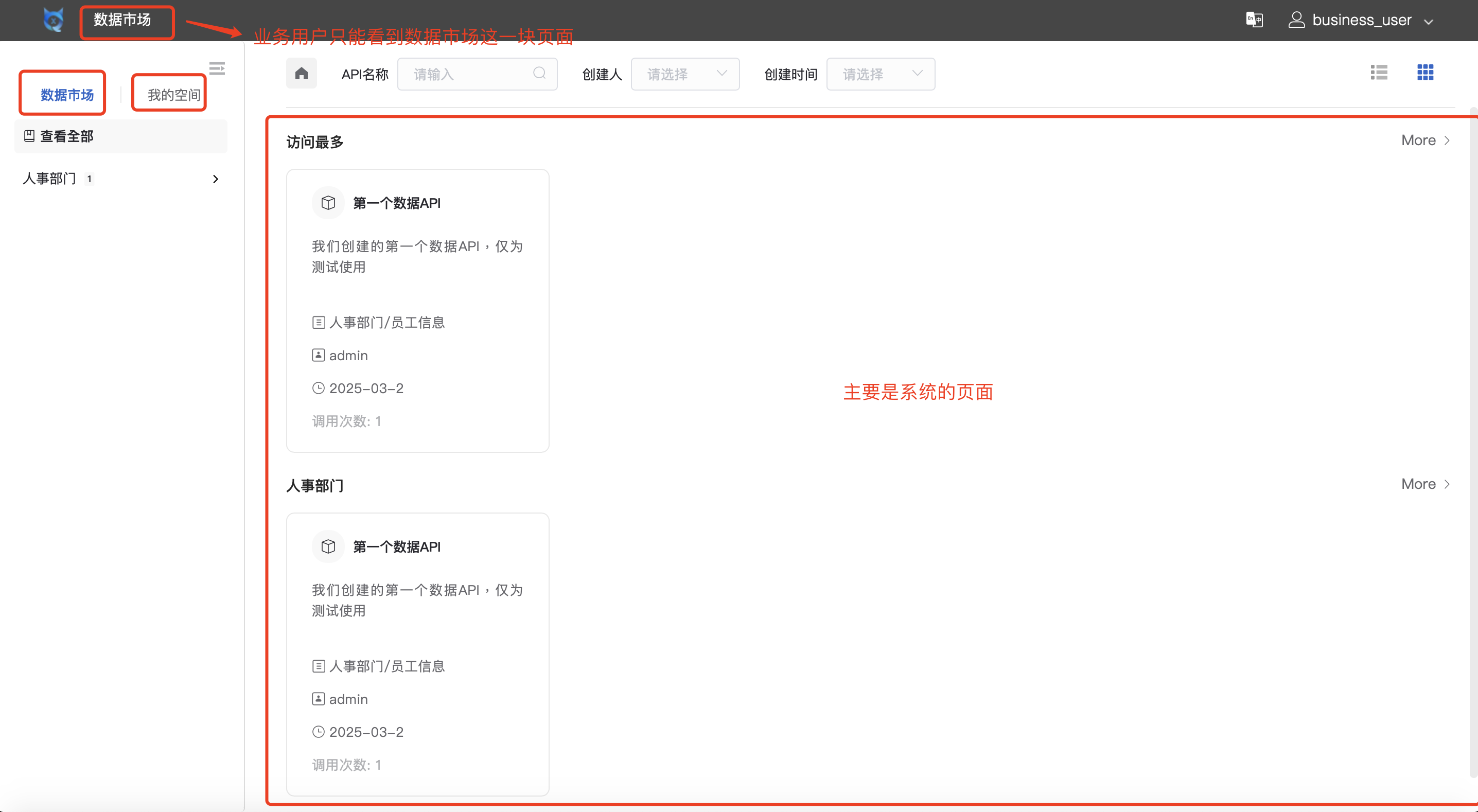Click 调用次数: 1 in 访问最多 card
The height and width of the screenshot is (812, 1478).
346,421
